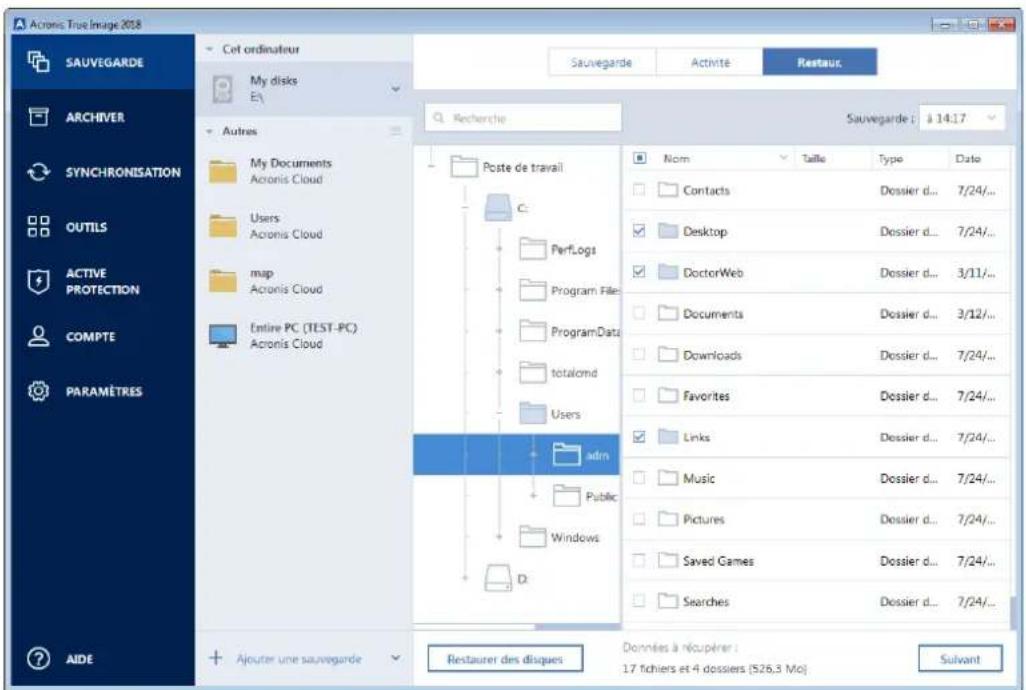Viewport: 1026px width, 690px height.
Task: Switch to the Sauvegarde tab
Action: (601, 62)
